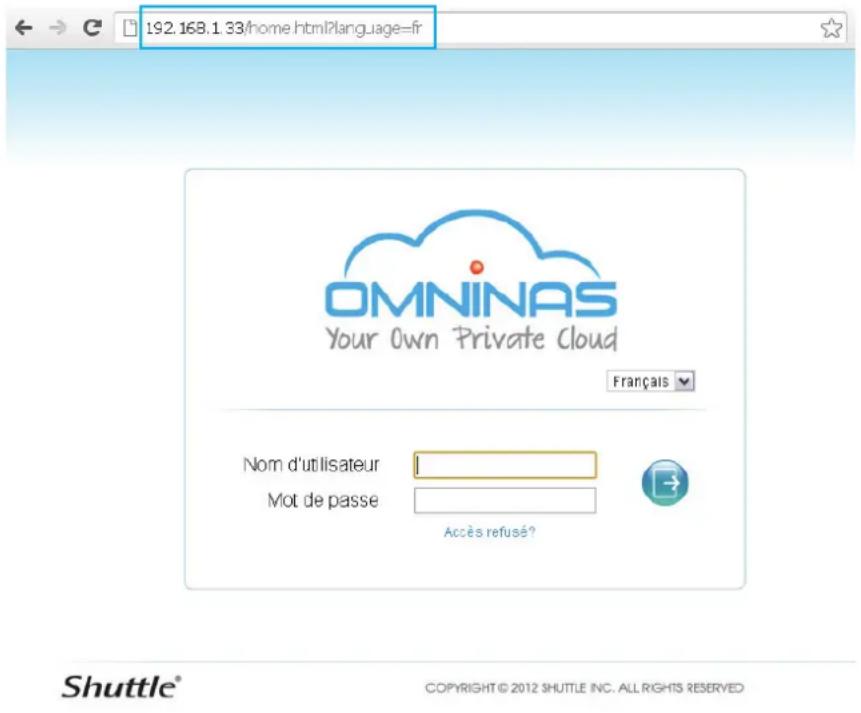Click the browser forward arrow
Image resolution: width=861 pixels, height=713 pixels.
pyautogui.click(x=58, y=27)
